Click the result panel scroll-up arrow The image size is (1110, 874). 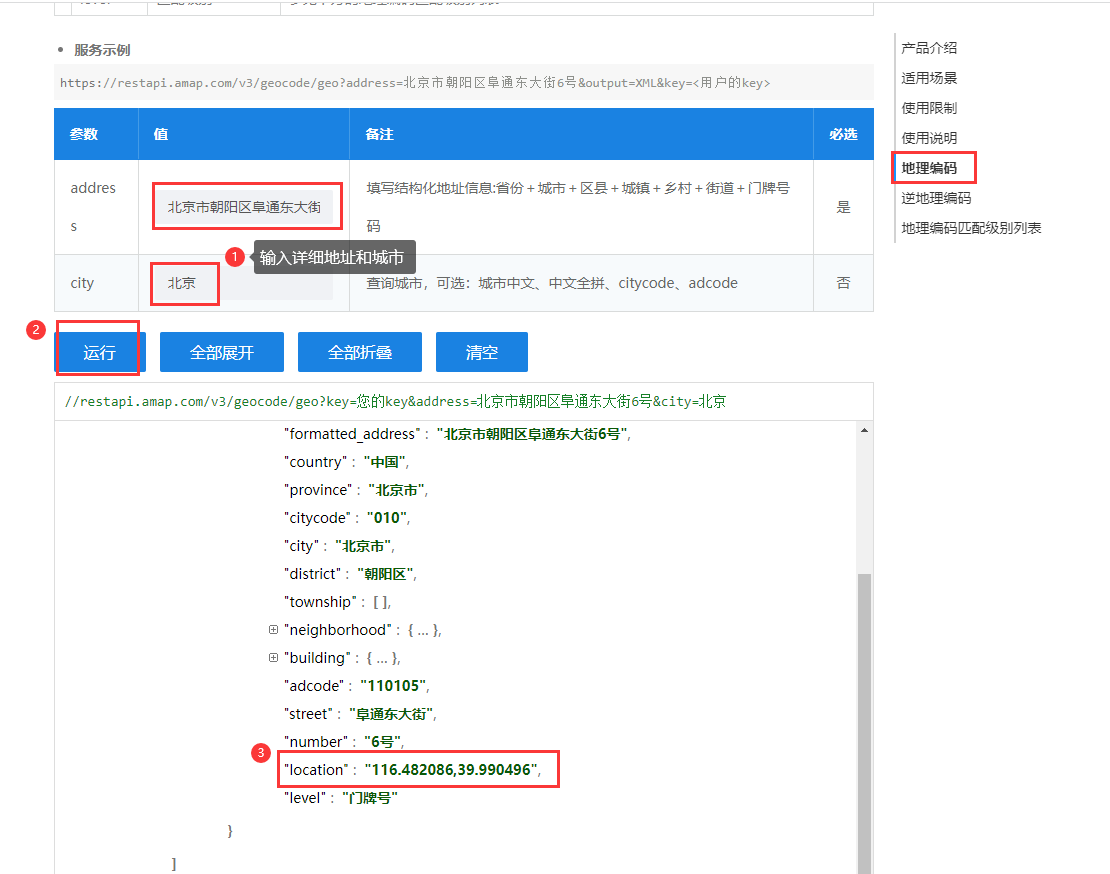coord(864,430)
